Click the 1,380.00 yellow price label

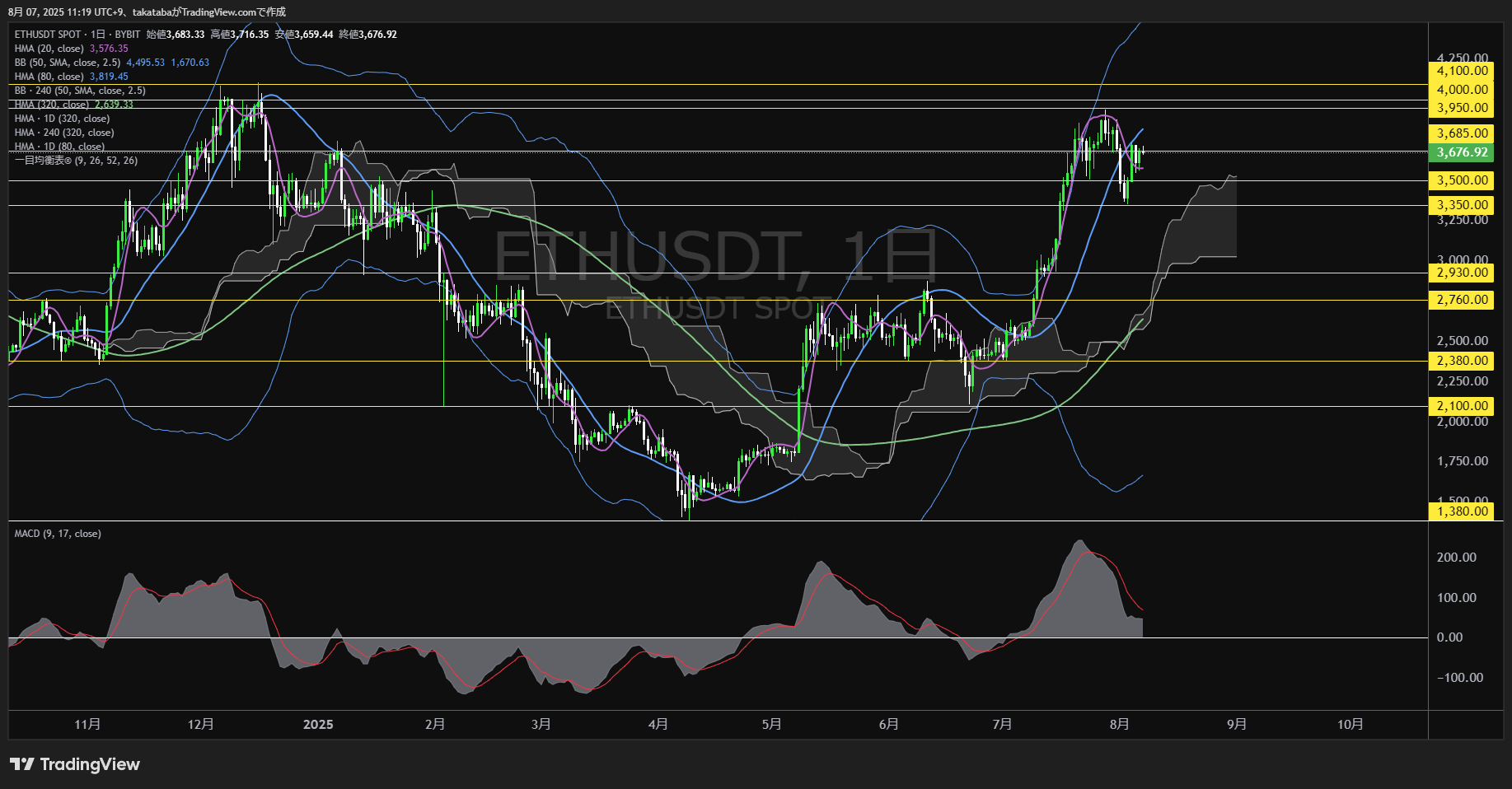click(x=1463, y=511)
